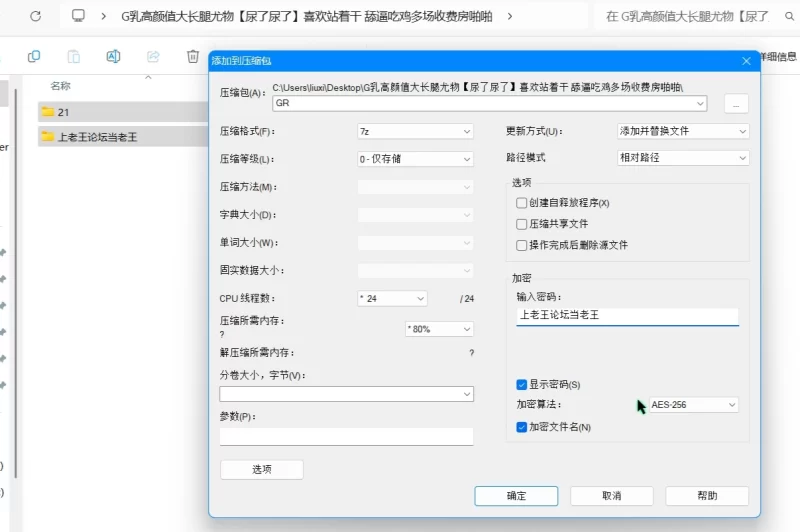Click the 取消 cancel button
Image resolution: width=800 pixels, height=532 pixels.
[611, 496]
